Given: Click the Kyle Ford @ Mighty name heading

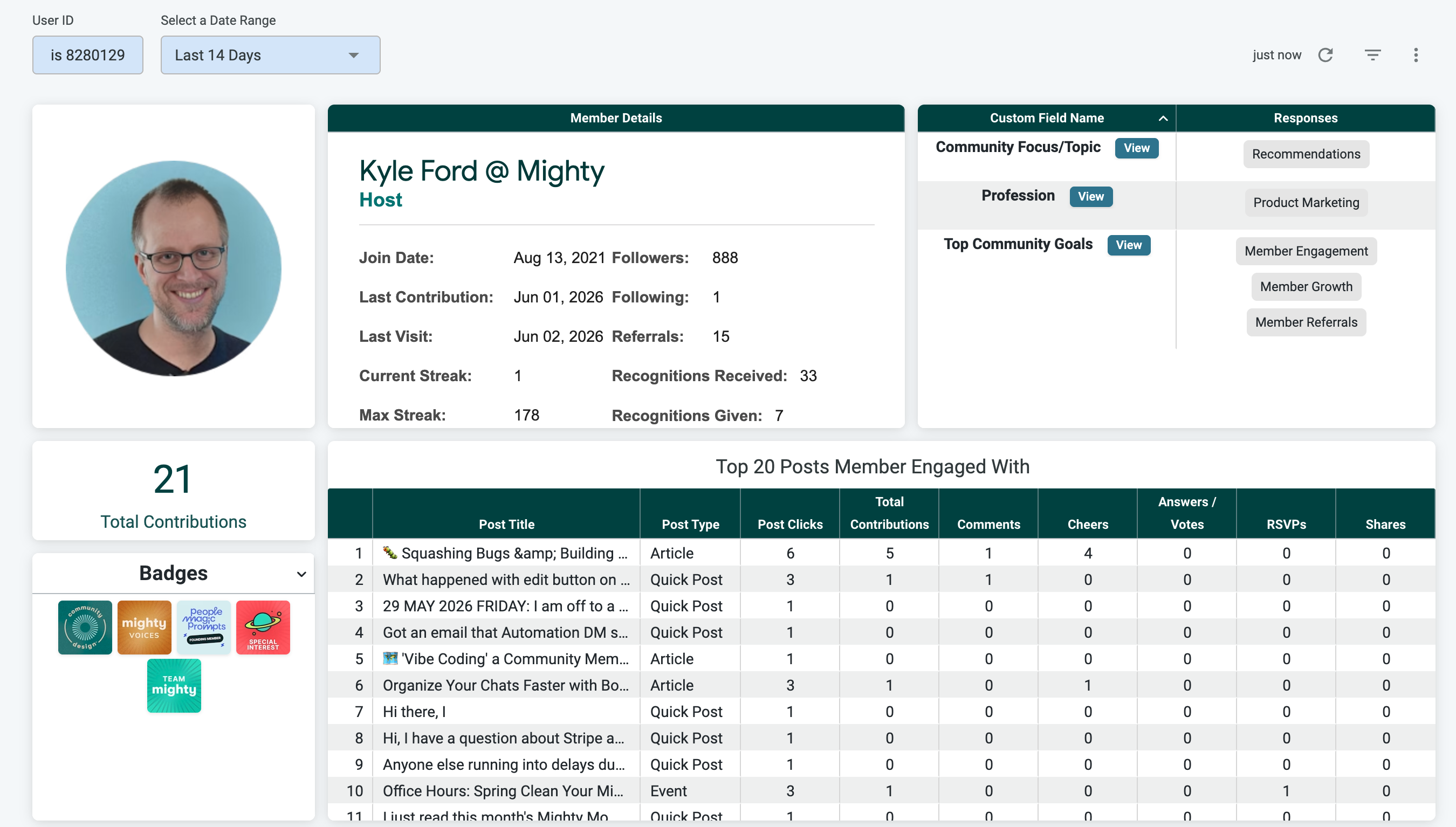Looking at the screenshot, I should [x=482, y=171].
